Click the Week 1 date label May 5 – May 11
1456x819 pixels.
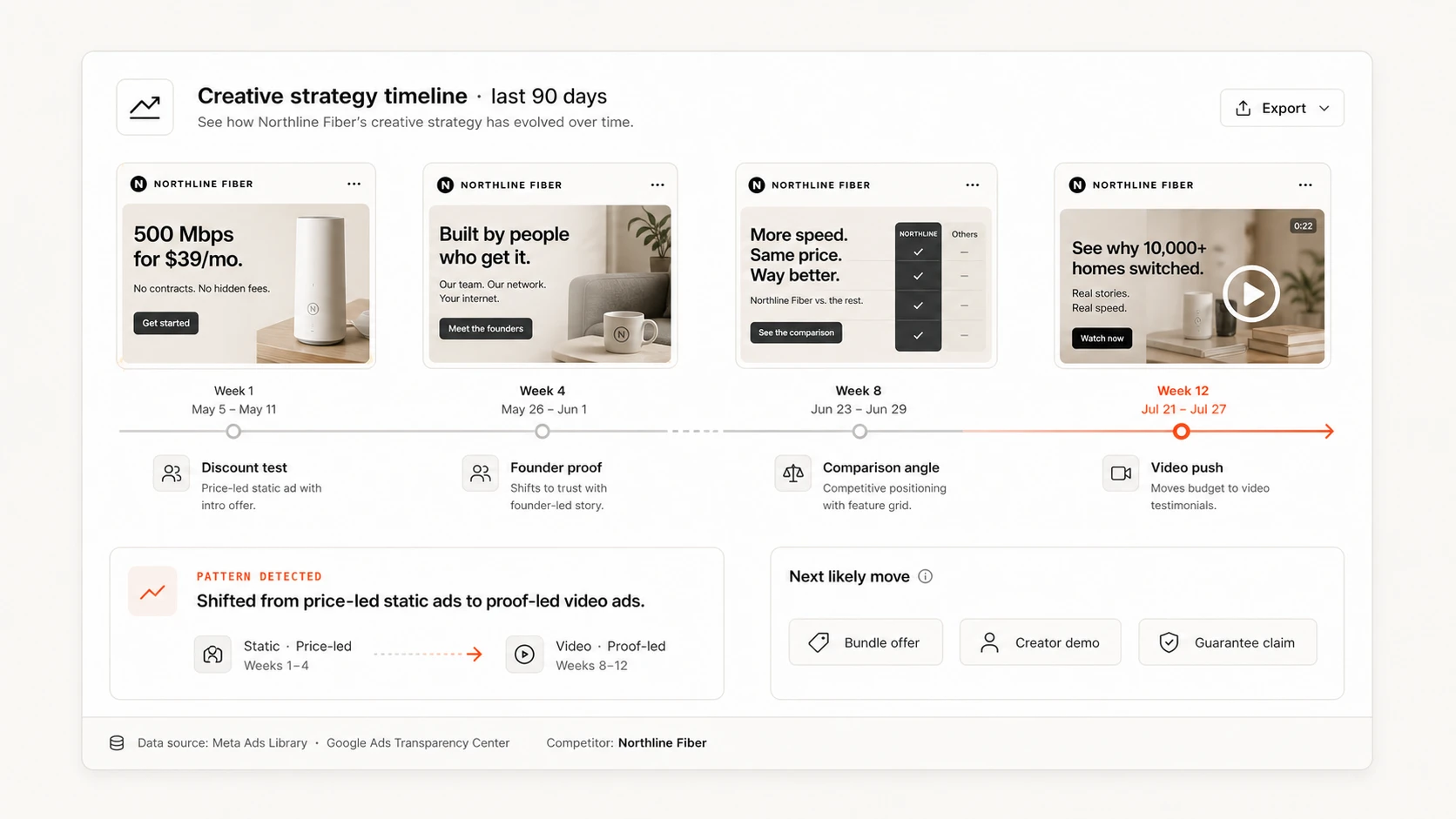click(x=233, y=409)
